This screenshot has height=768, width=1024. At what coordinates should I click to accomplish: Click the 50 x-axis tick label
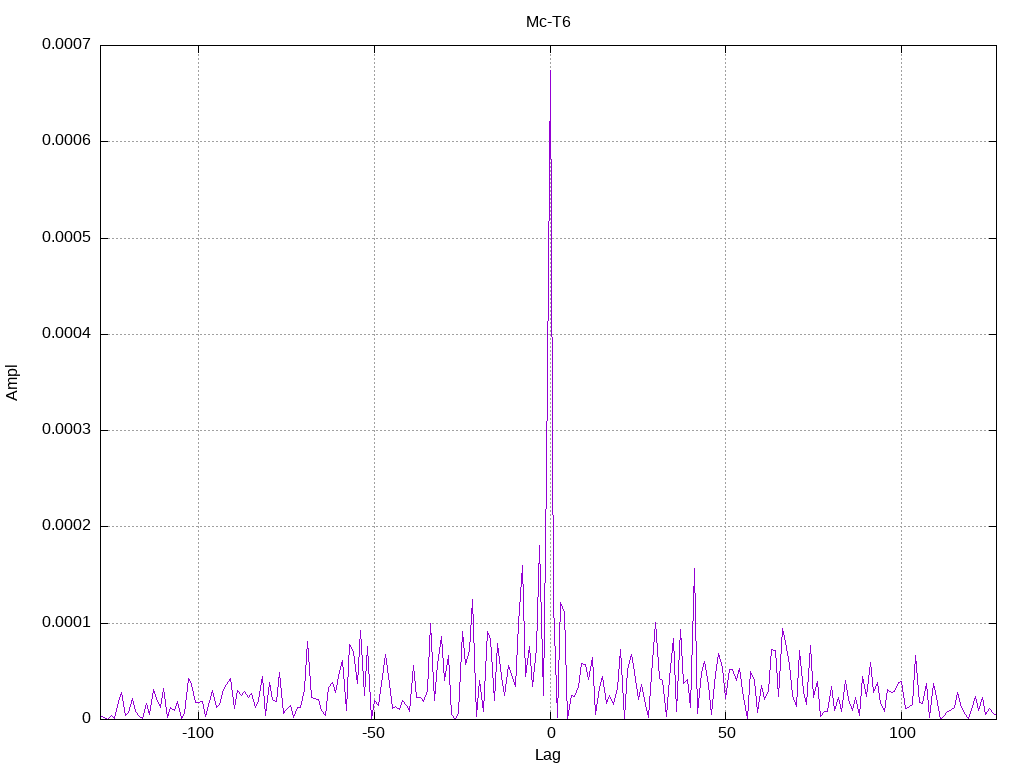[726, 733]
